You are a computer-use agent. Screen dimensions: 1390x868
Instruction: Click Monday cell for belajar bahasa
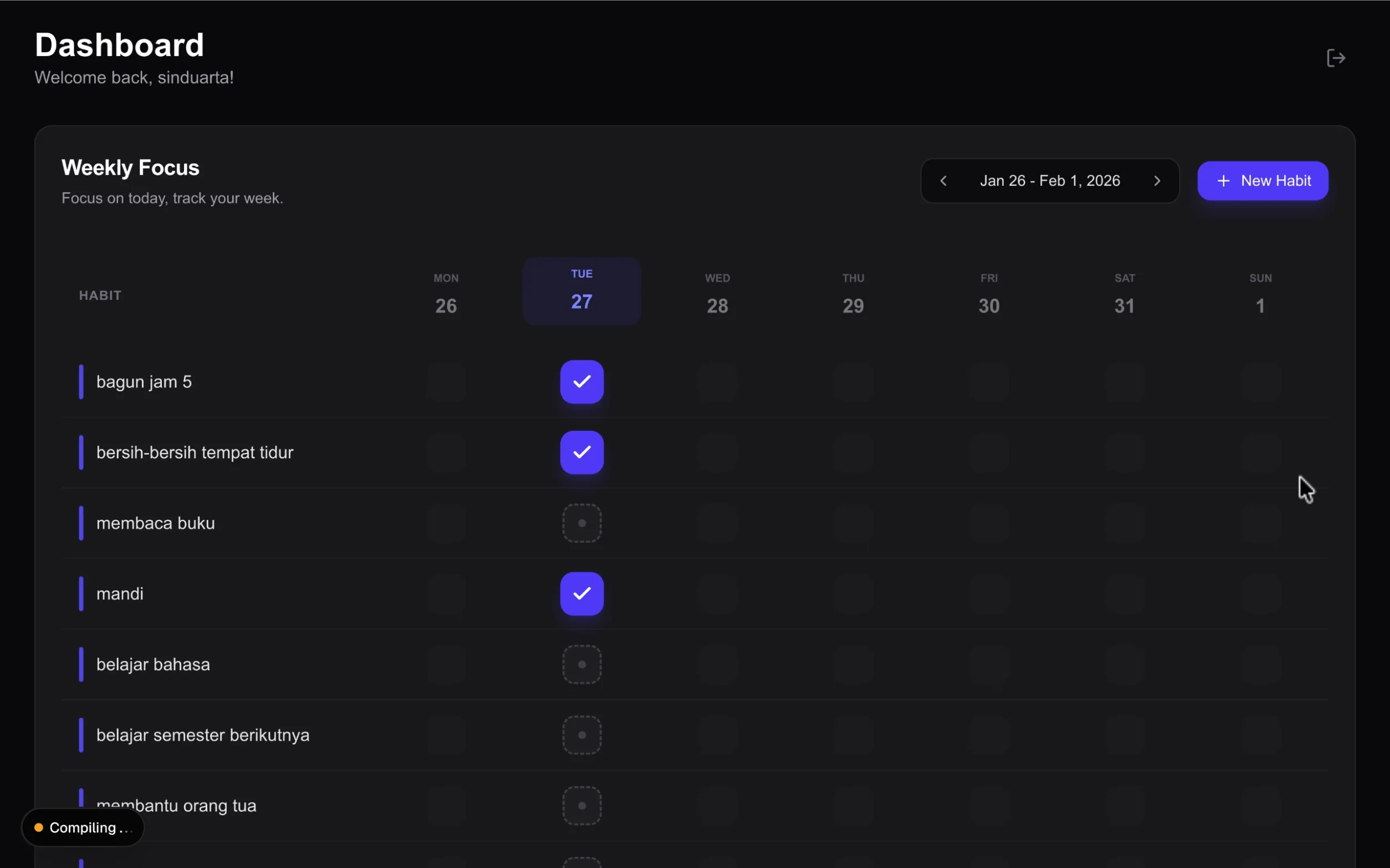pos(446,664)
